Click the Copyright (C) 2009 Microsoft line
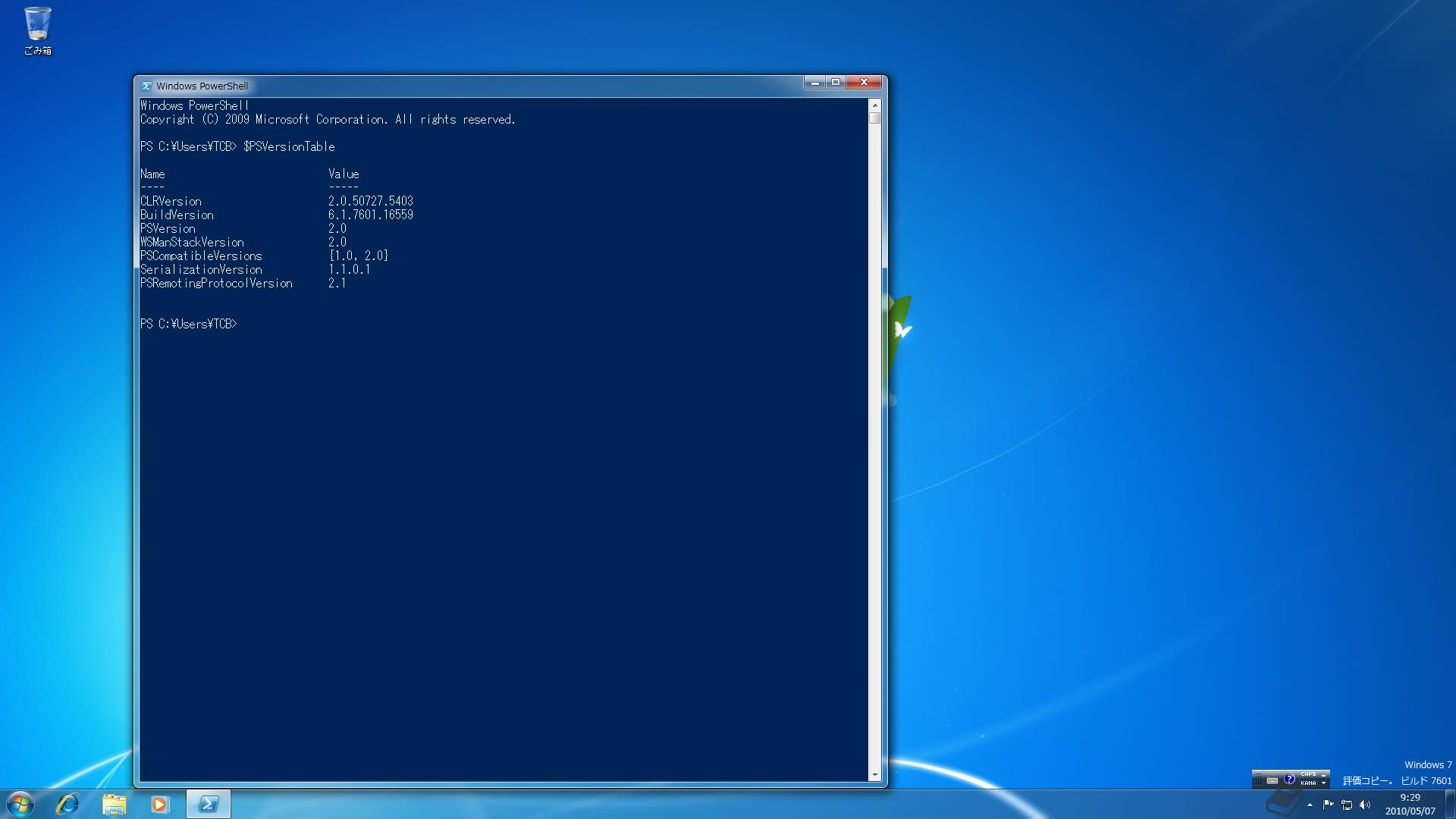The height and width of the screenshot is (819, 1456). [328, 120]
